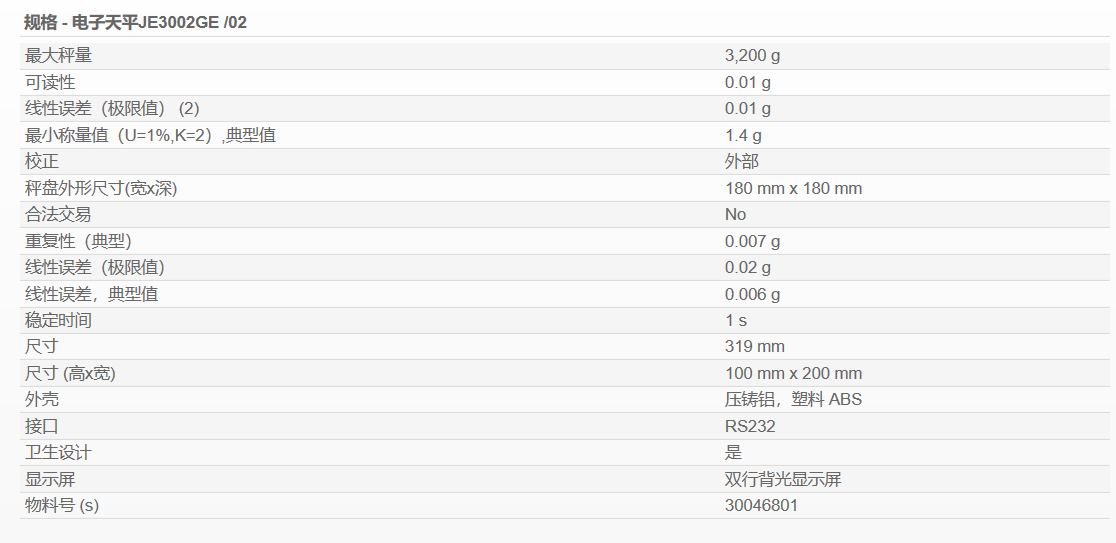Select the 可读性 specification label
The height and width of the screenshot is (543, 1116).
50,82
